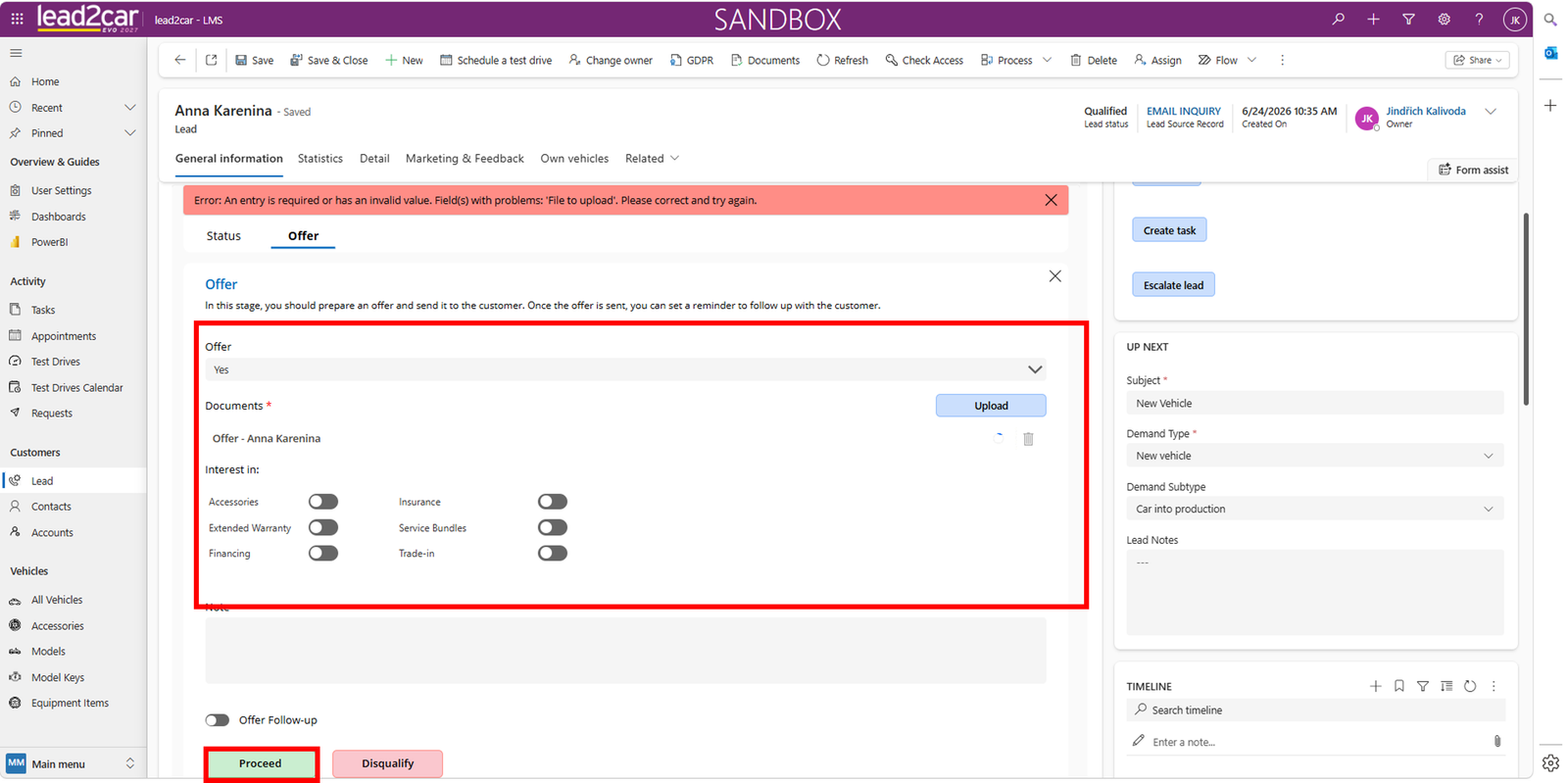
Task: Open the Own vehicles tab
Action: tap(574, 159)
